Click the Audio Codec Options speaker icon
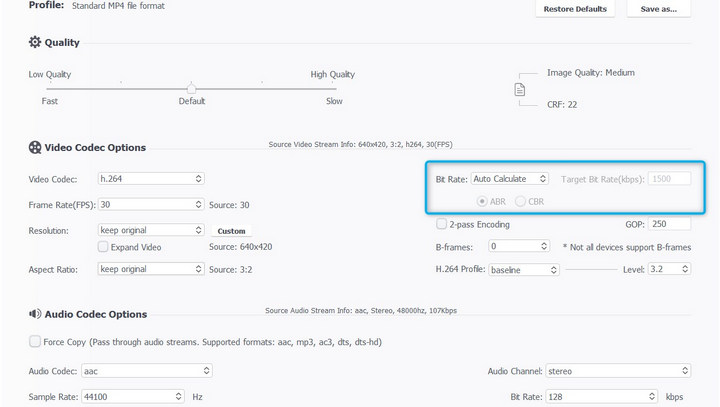The width and height of the screenshot is (720, 407). (x=35, y=314)
